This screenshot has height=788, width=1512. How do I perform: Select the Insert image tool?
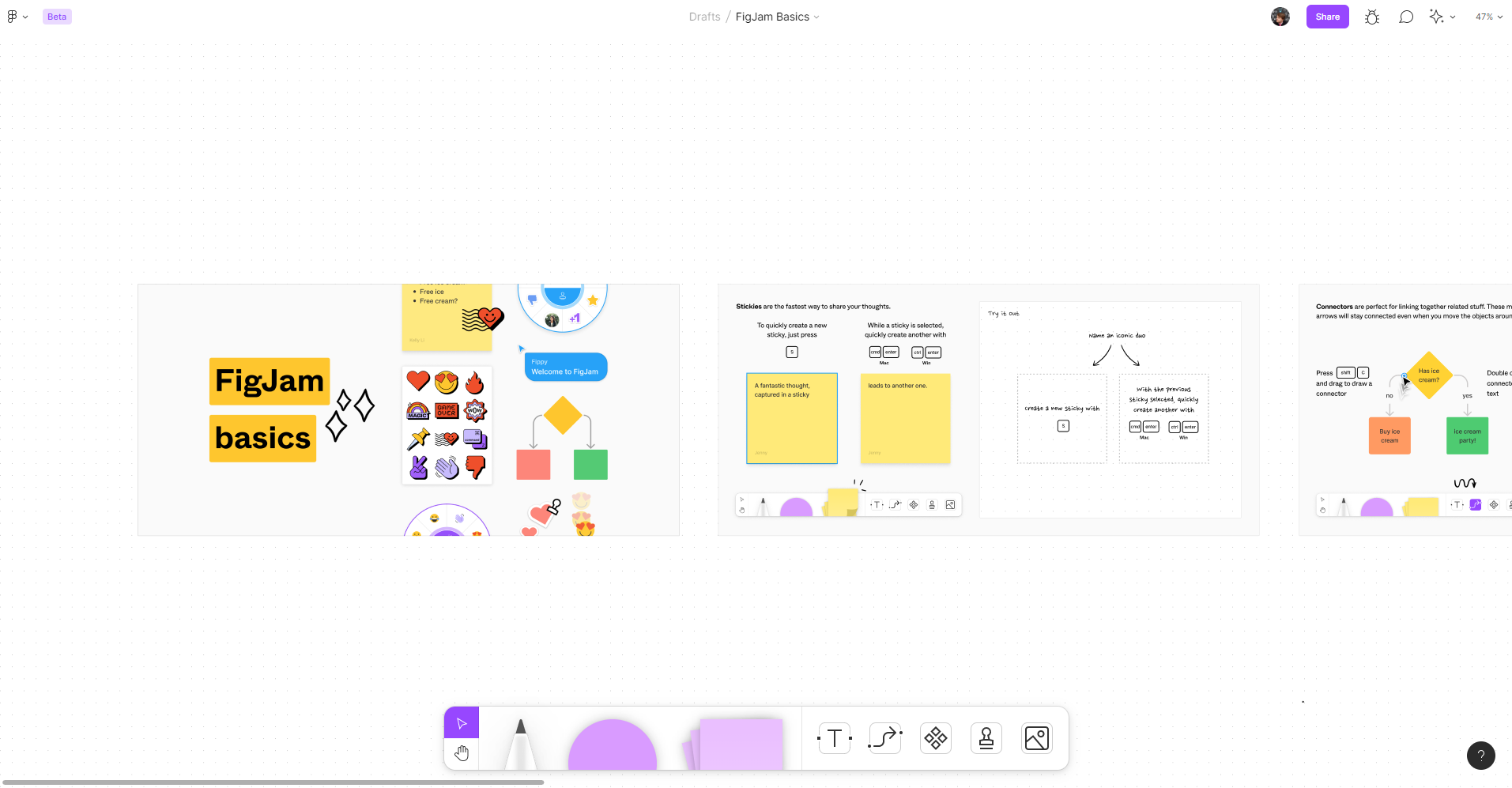coord(1037,738)
